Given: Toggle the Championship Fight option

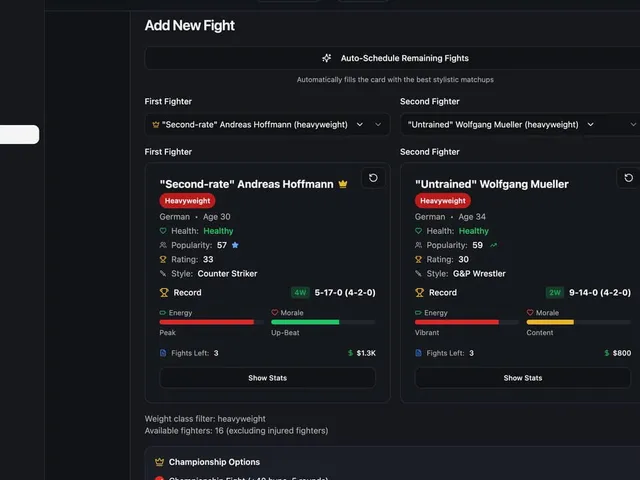Looking at the screenshot, I should pyautogui.click(x=160, y=478).
